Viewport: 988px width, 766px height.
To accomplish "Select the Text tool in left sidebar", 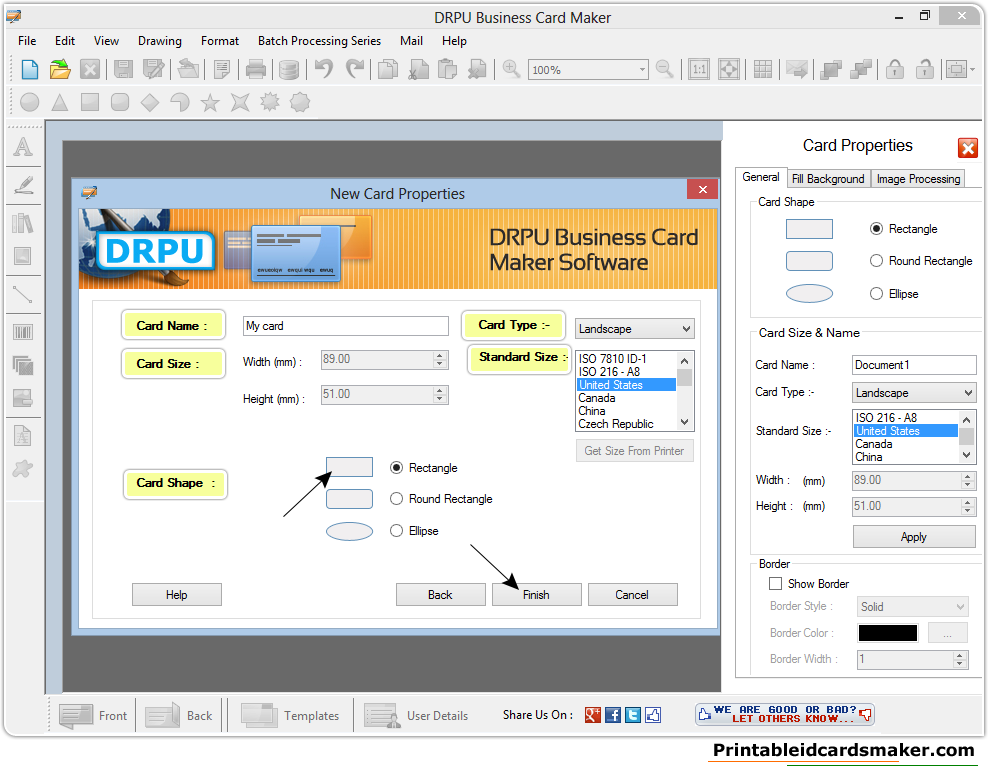I will (x=23, y=147).
